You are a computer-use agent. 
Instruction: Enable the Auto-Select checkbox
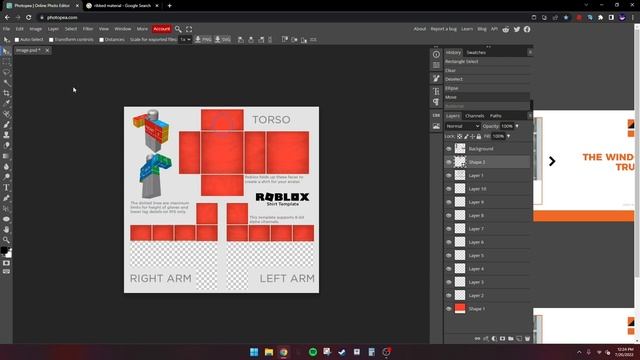[17, 40]
